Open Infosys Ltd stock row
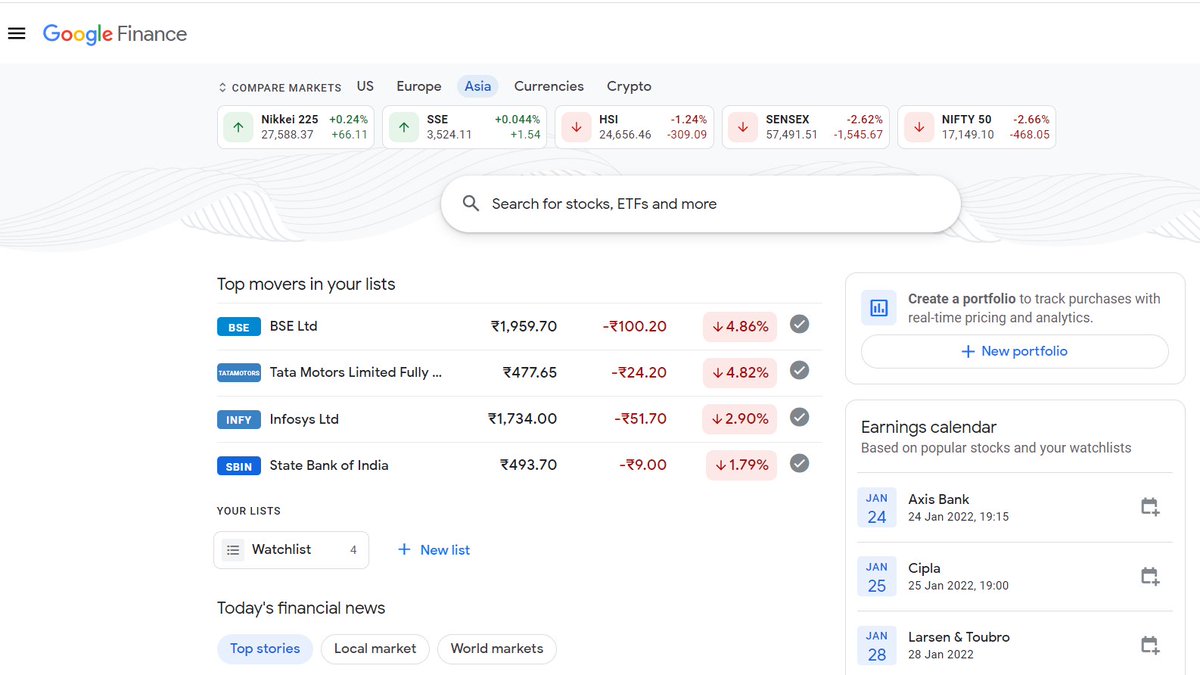The height and width of the screenshot is (675, 1200). coord(519,420)
